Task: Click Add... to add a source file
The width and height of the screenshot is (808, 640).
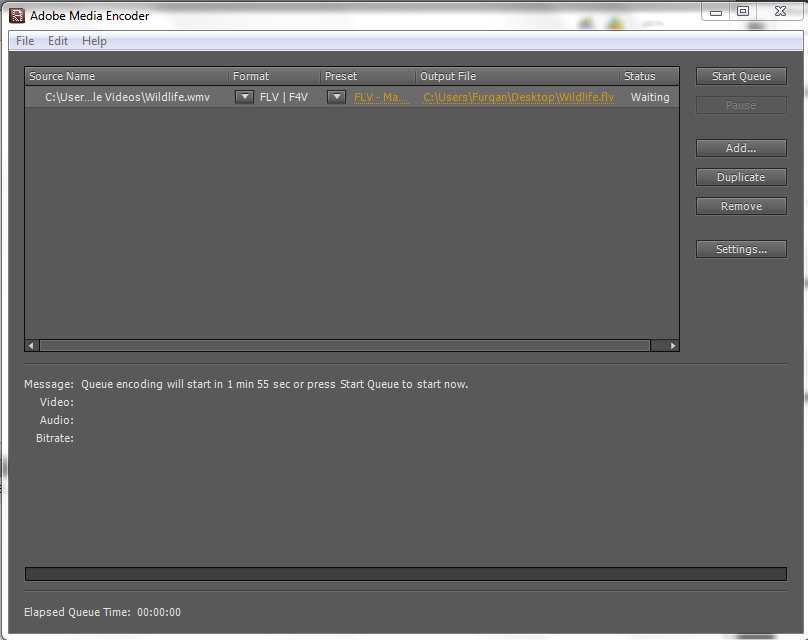Action: click(x=741, y=148)
